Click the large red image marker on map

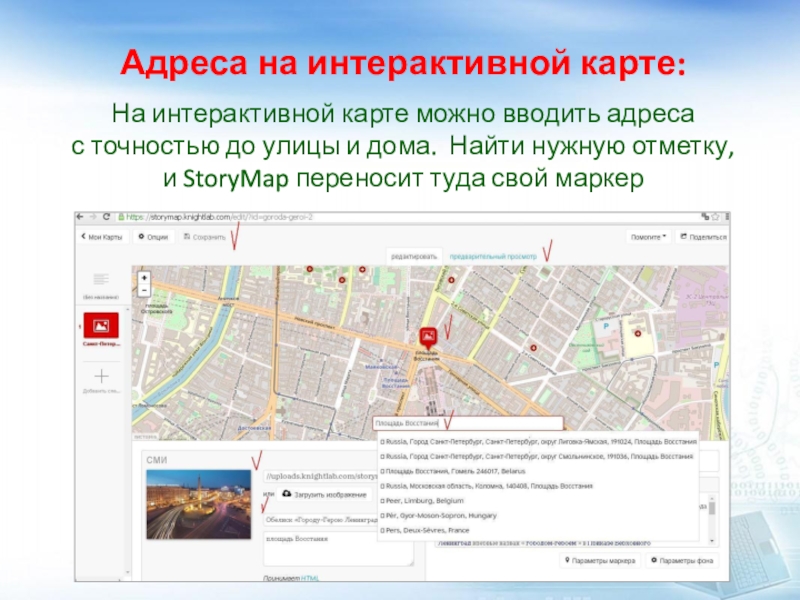pyautogui.click(x=428, y=337)
